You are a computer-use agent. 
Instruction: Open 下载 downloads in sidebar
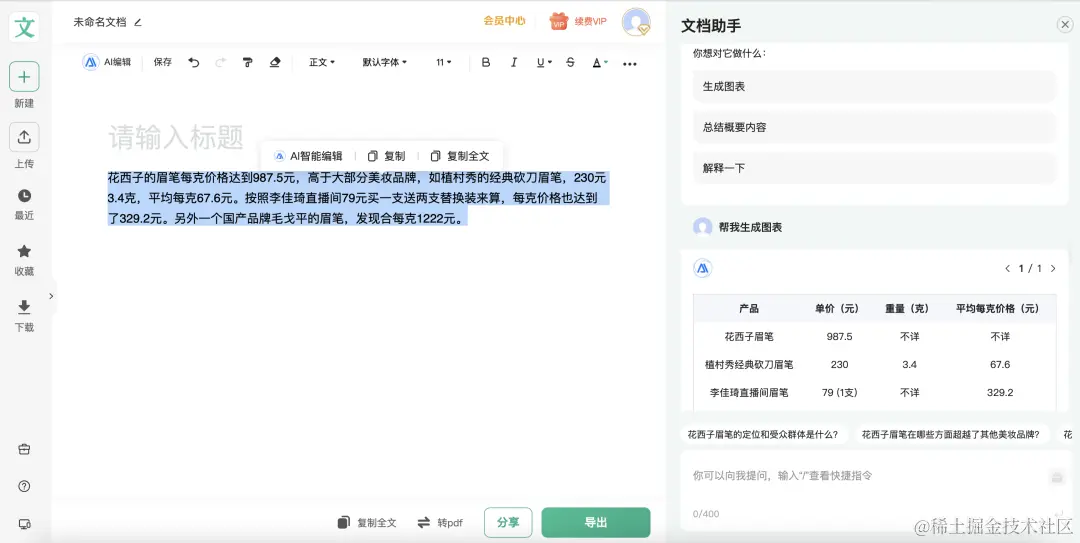[24, 316]
